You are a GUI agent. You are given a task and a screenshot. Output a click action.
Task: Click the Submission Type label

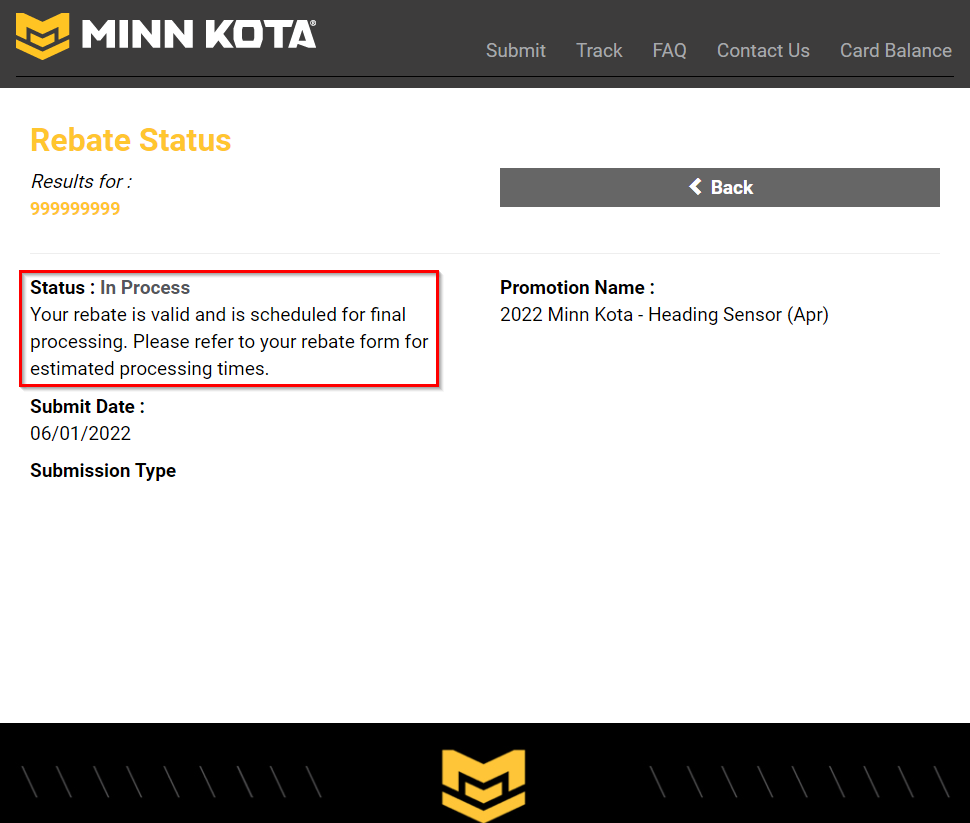coord(103,471)
